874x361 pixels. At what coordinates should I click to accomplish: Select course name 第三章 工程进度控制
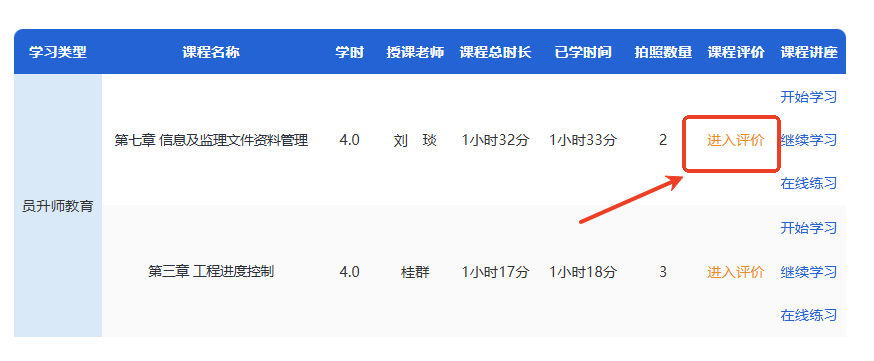tap(211, 272)
